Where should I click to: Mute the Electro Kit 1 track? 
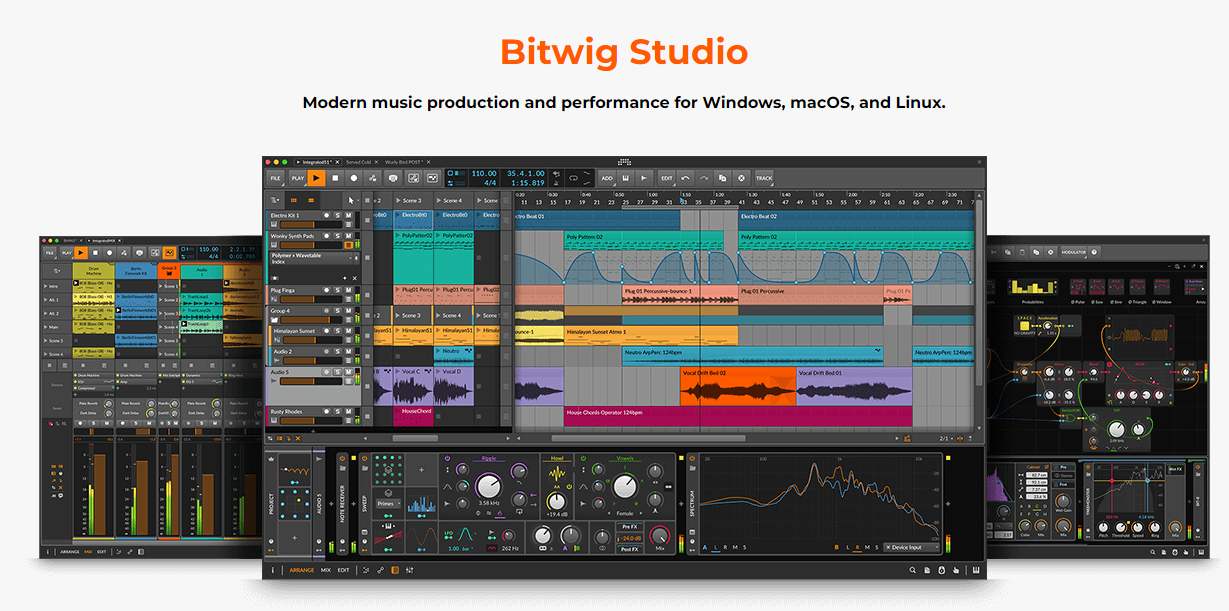pos(348,216)
